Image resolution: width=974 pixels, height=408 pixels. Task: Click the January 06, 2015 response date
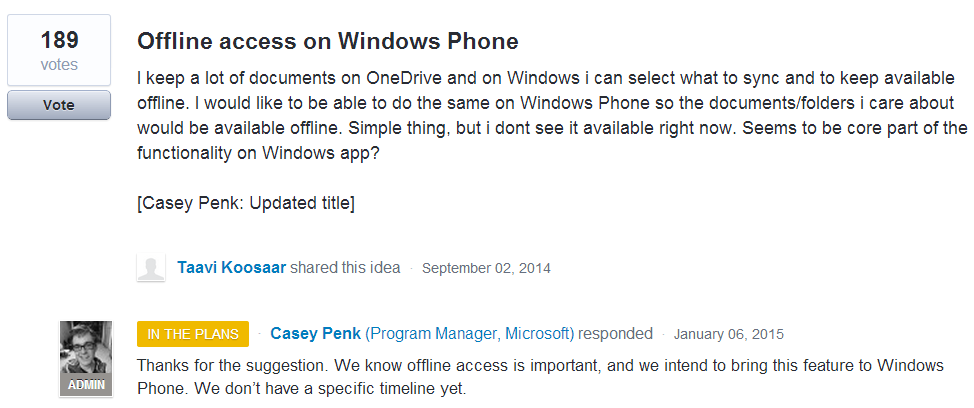click(728, 334)
